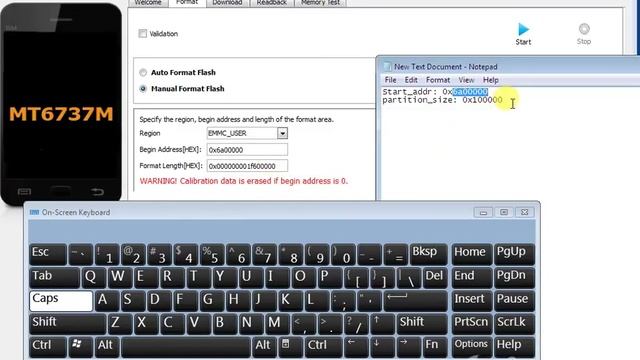Tap the Del key
This screenshot has height=360, width=640.
click(x=435, y=278)
